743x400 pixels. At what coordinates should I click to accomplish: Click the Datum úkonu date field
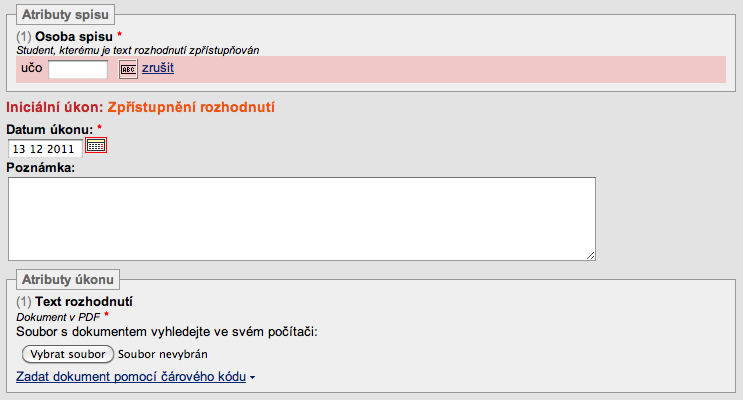point(45,149)
